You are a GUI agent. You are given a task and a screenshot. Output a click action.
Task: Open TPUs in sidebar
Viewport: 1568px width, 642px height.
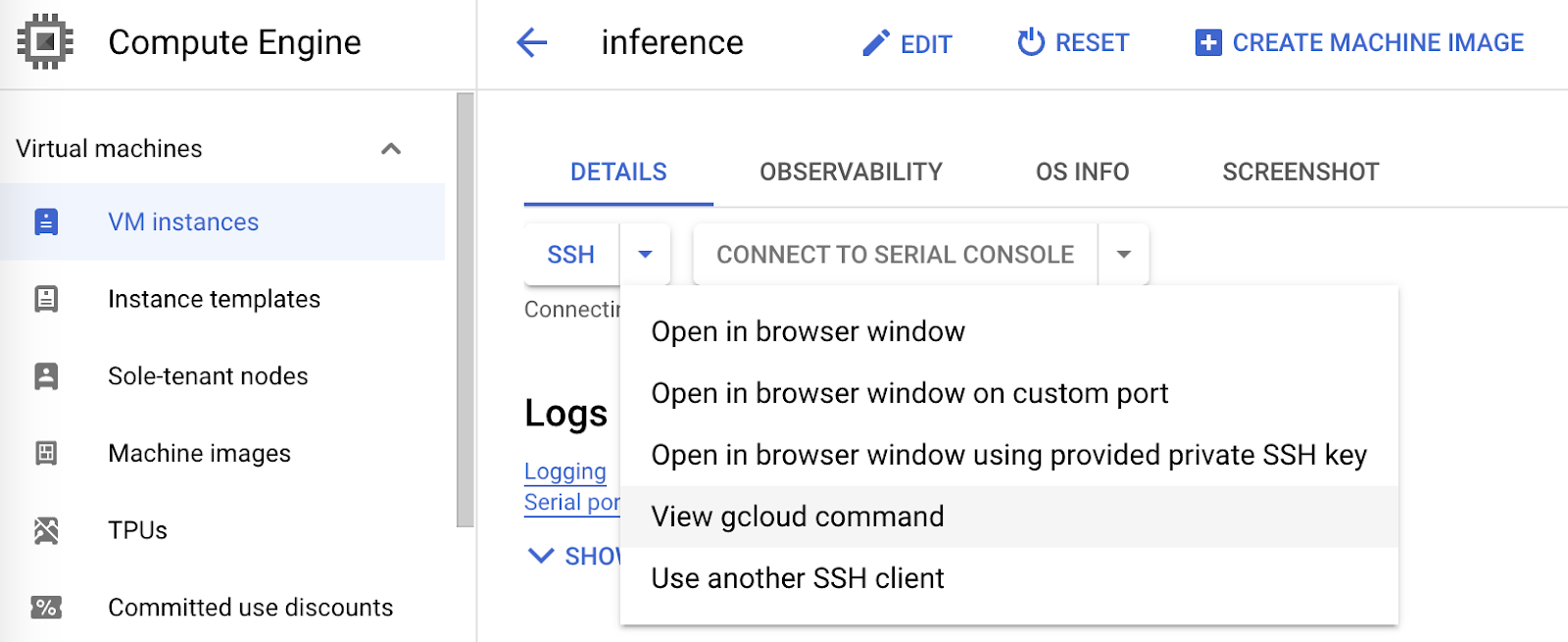coord(222,530)
